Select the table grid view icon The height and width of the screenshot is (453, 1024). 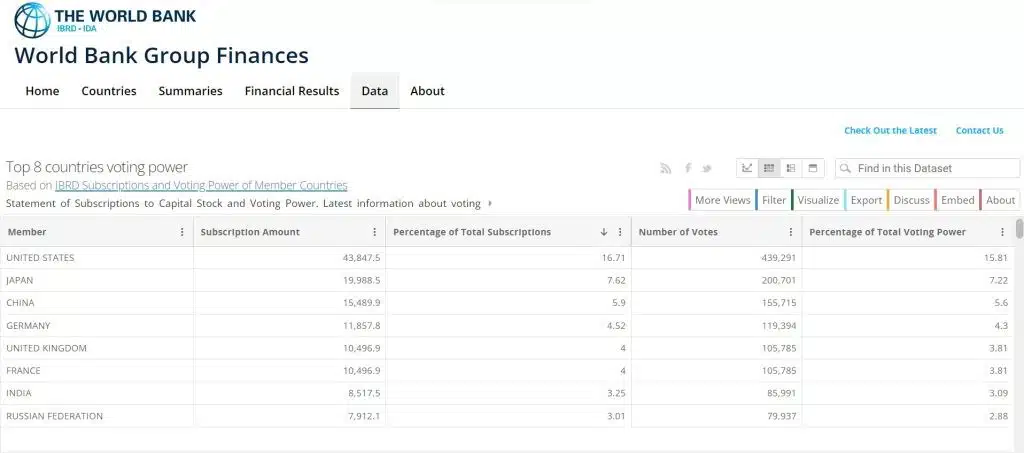click(769, 168)
